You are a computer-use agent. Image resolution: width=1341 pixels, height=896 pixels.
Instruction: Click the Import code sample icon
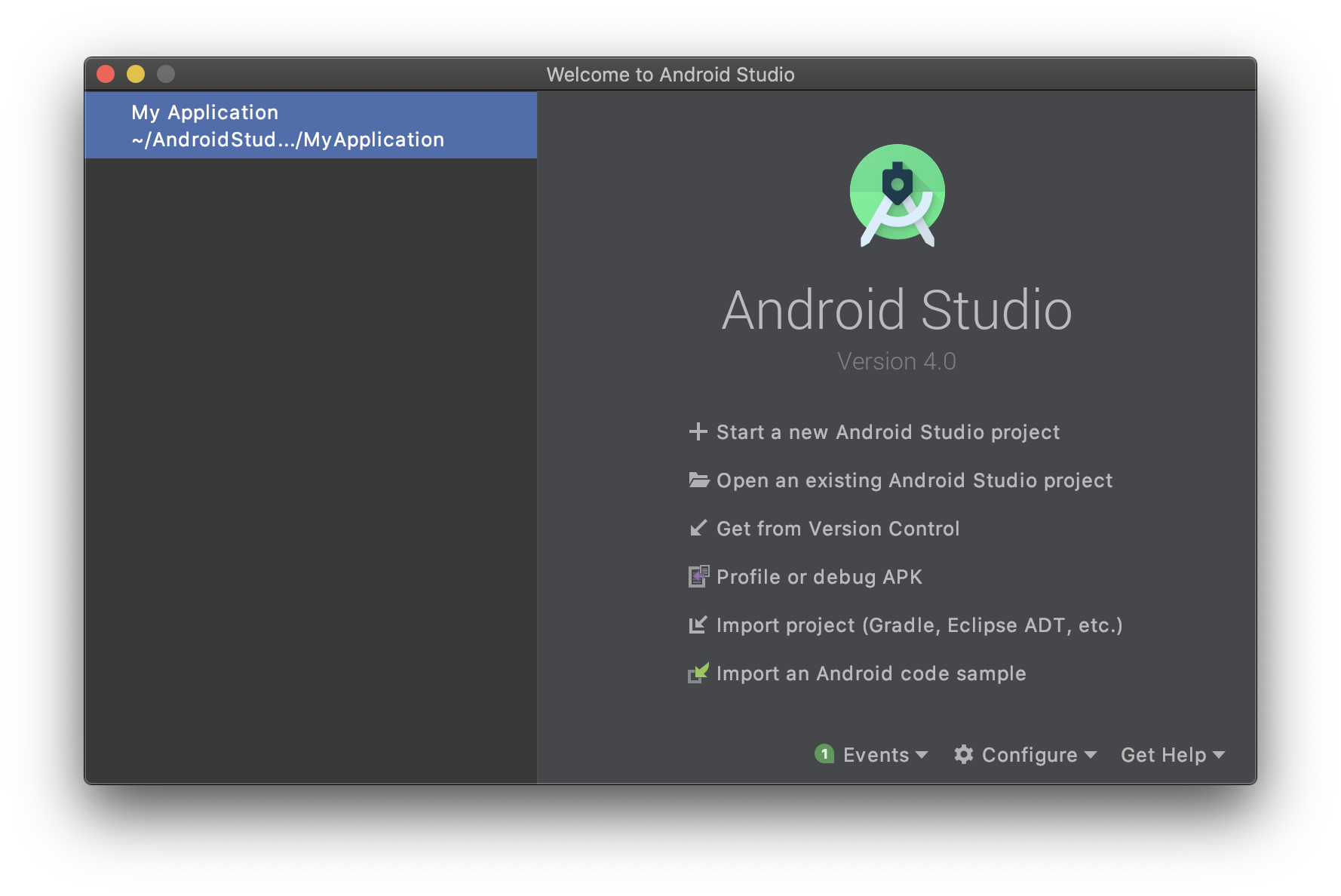click(x=698, y=673)
